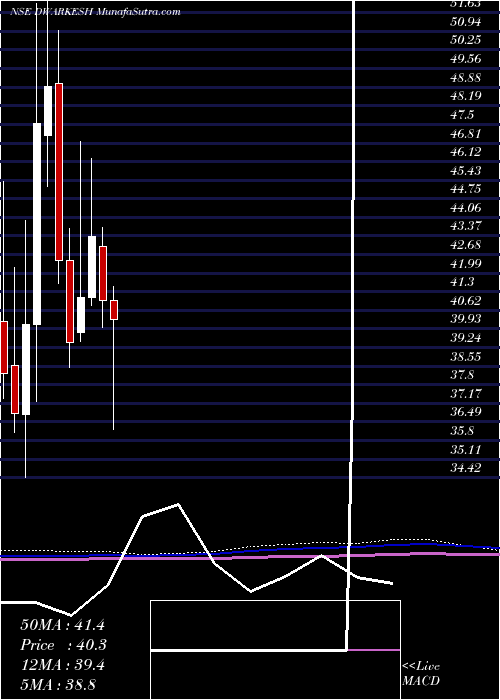Click the 50.94 price axis label
This screenshot has width=500, height=700.
pyautogui.click(x=465, y=21)
